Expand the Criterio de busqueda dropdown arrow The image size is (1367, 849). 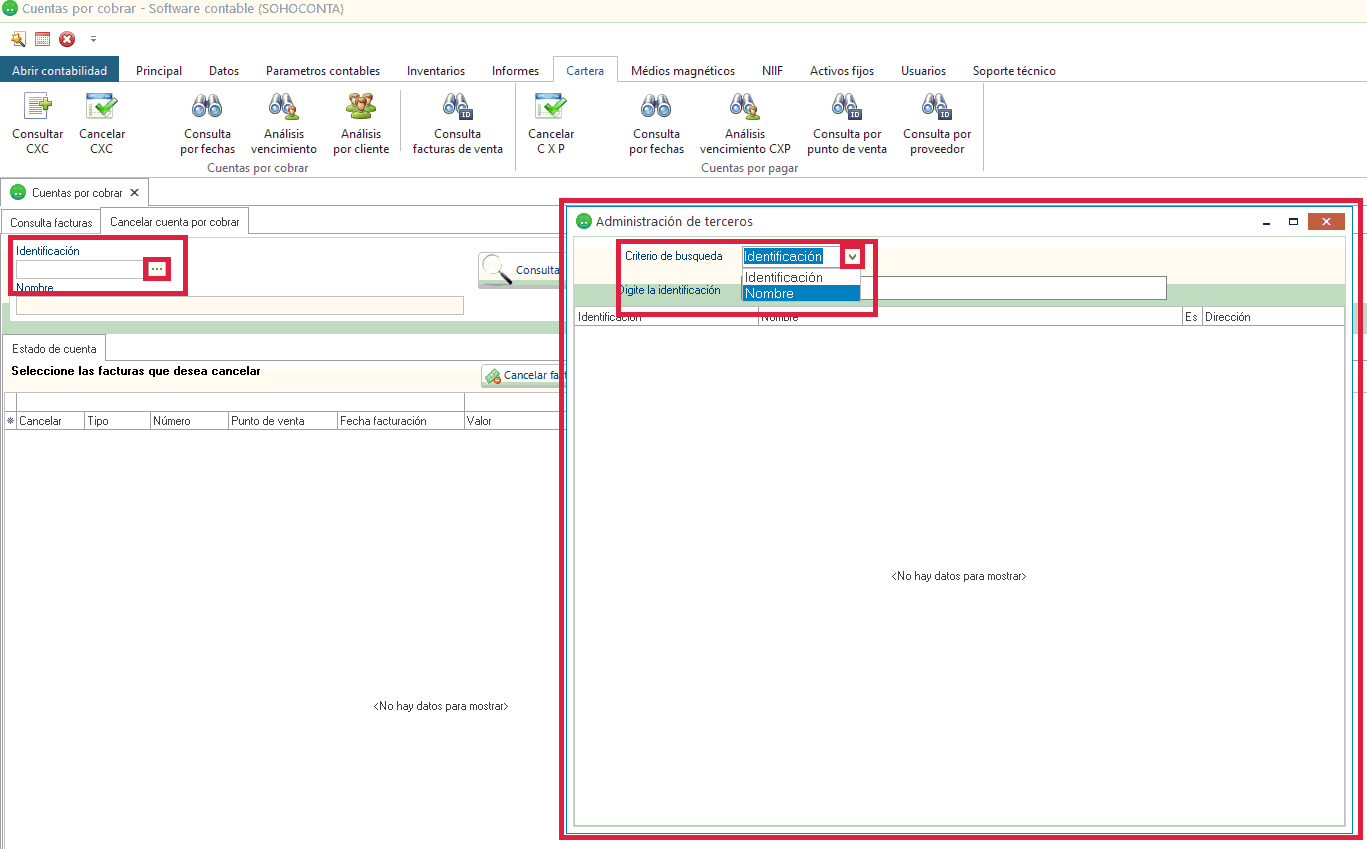[x=852, y=257]
